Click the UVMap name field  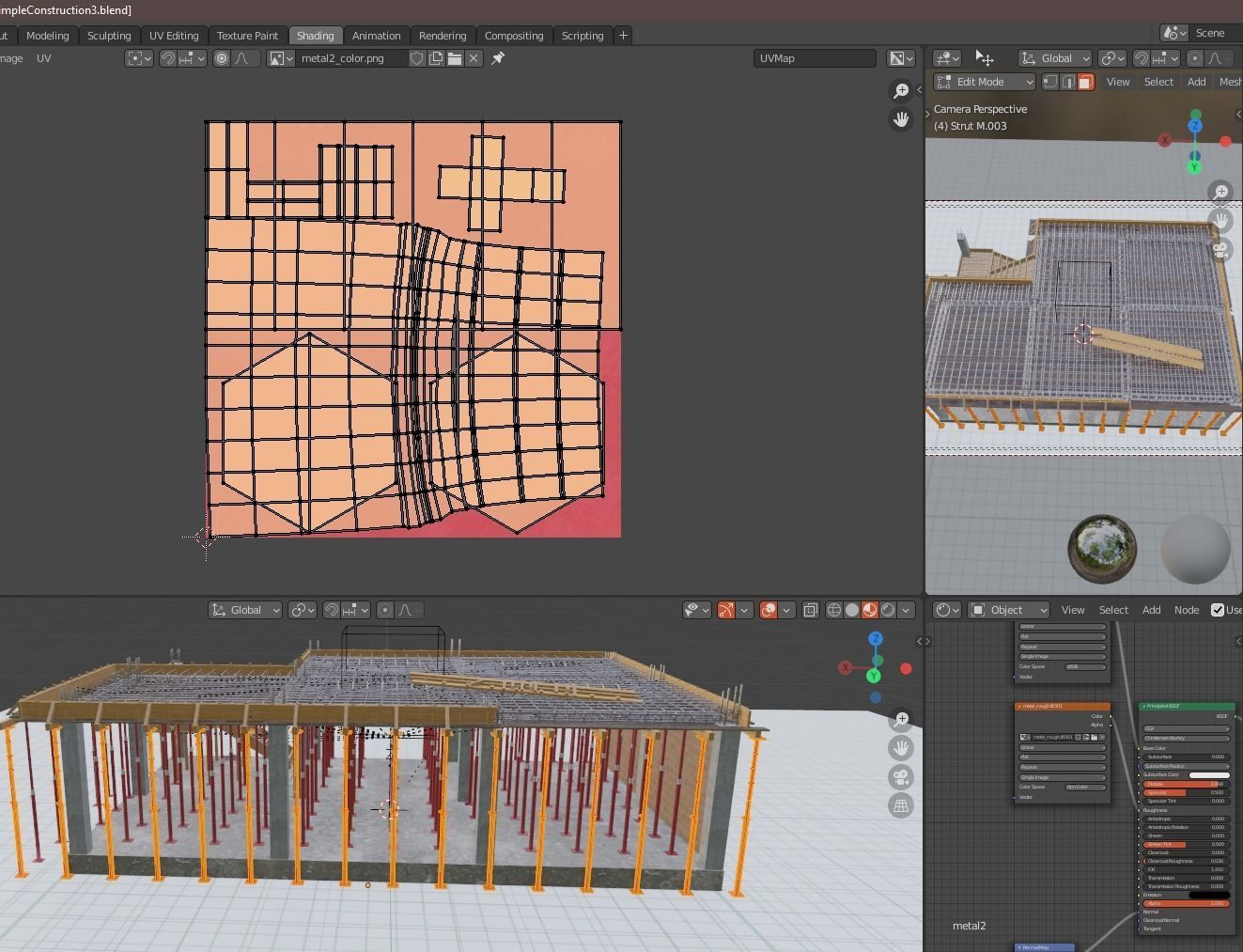coord(815,58)
